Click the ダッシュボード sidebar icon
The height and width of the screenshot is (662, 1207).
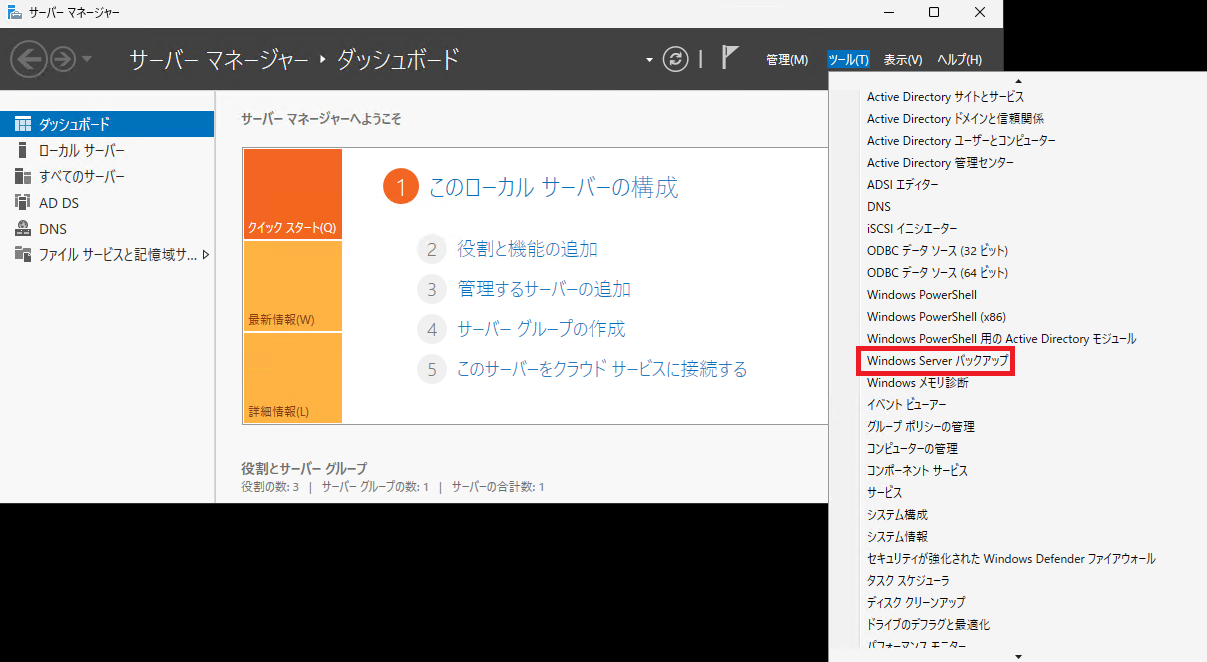tap(23, 124)
